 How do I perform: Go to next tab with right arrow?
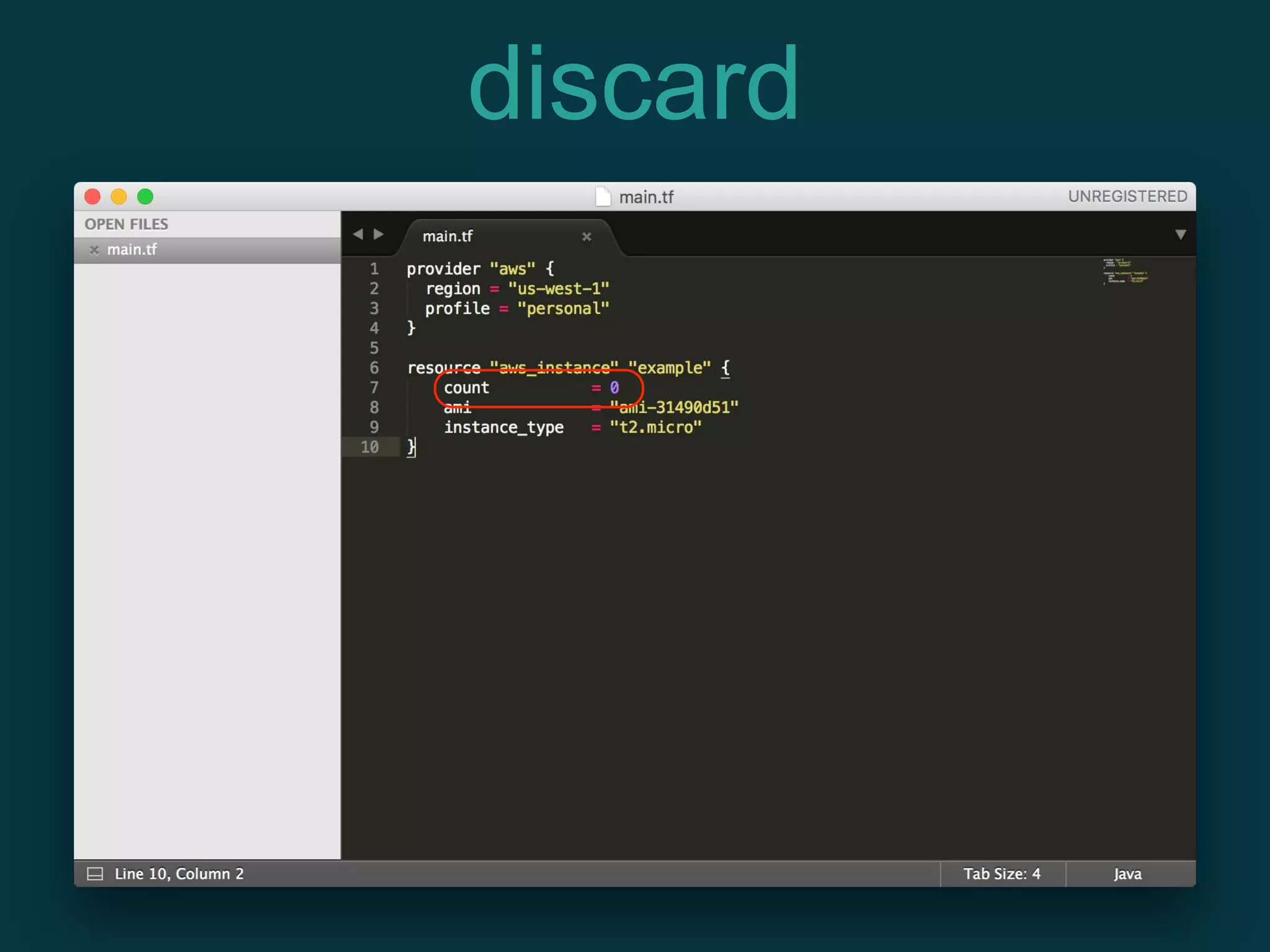[378, 234]
